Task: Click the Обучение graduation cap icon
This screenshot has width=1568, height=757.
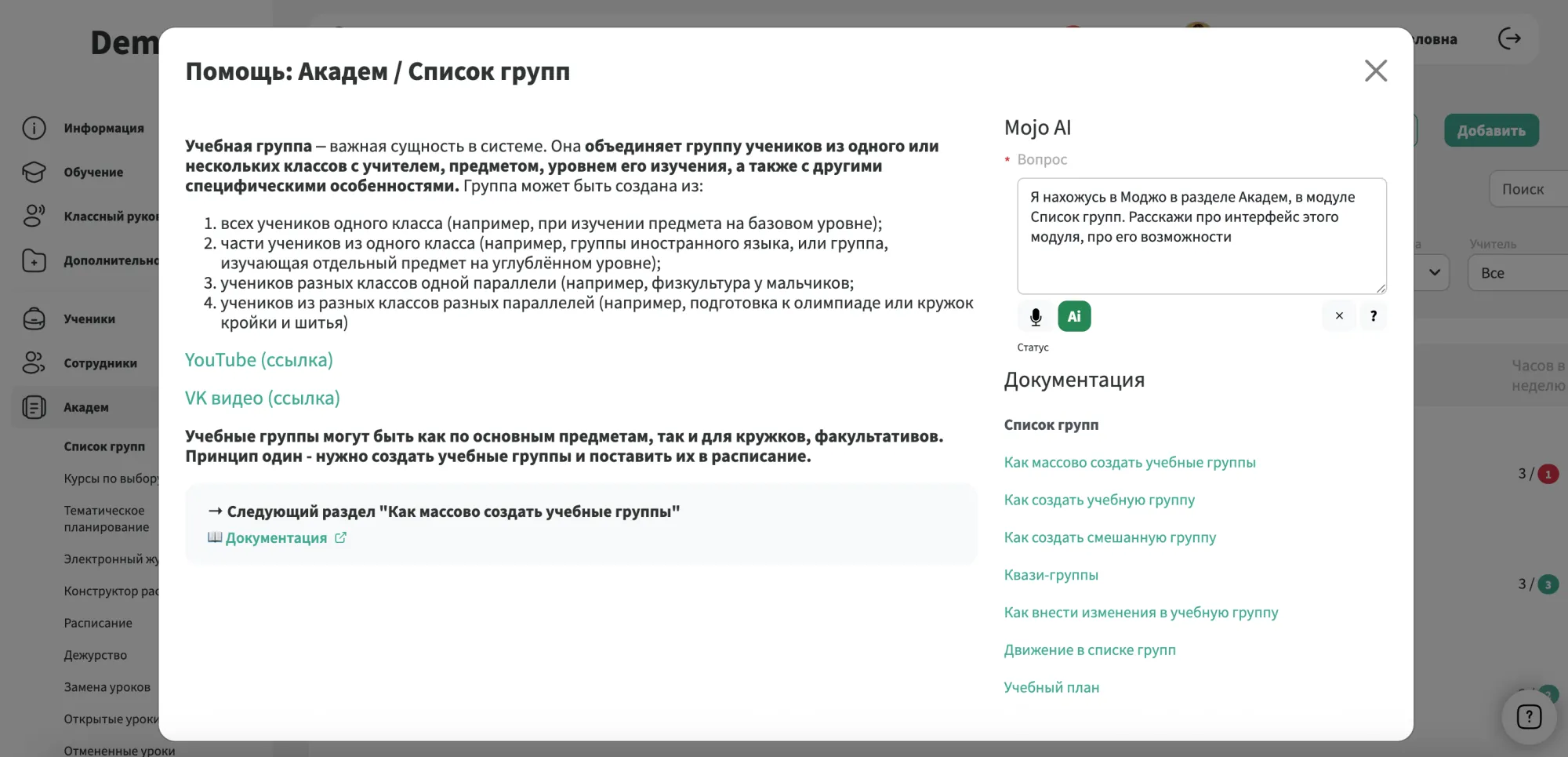Action: tap(34, 172)
